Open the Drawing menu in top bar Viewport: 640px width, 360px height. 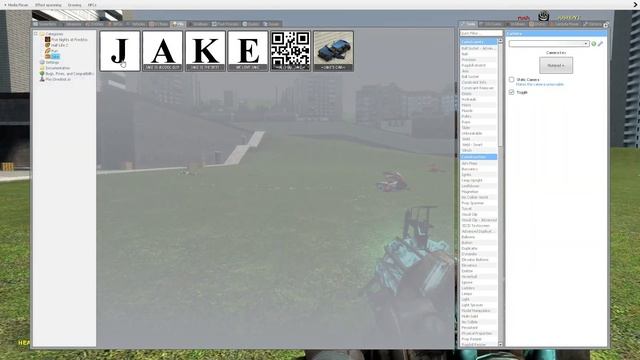[x=75, y=5]
